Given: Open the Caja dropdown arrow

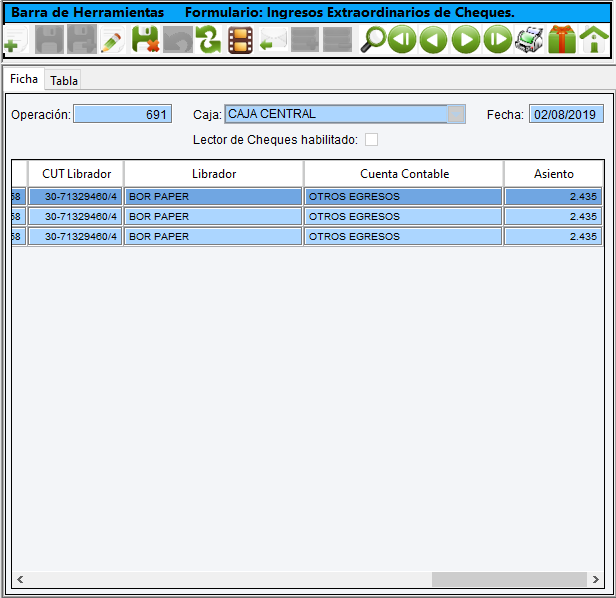Looking at the screenshot, I should [x=456, y=114].
